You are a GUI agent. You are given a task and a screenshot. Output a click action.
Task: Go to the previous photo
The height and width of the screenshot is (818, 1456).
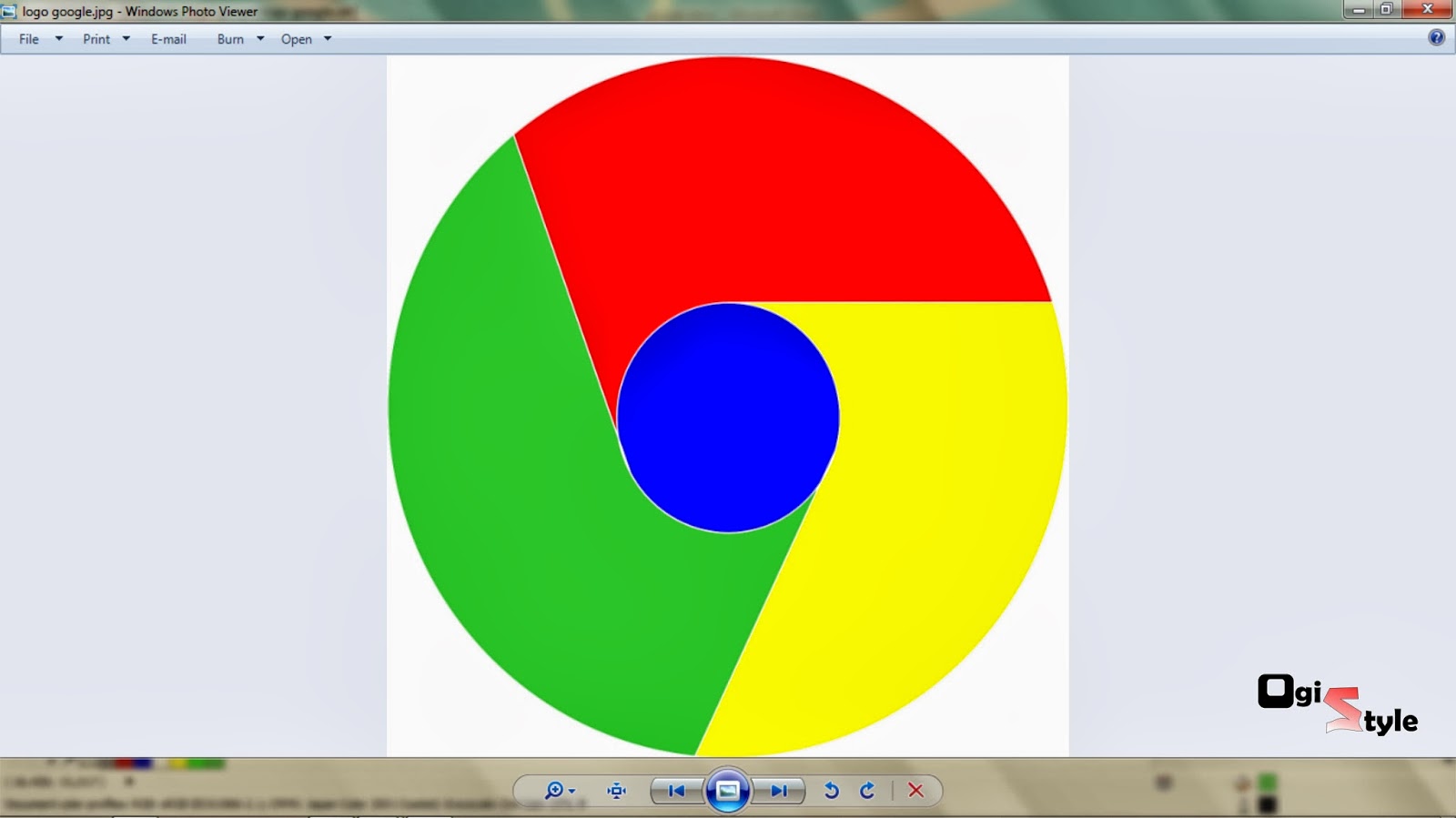click(676, 791)
